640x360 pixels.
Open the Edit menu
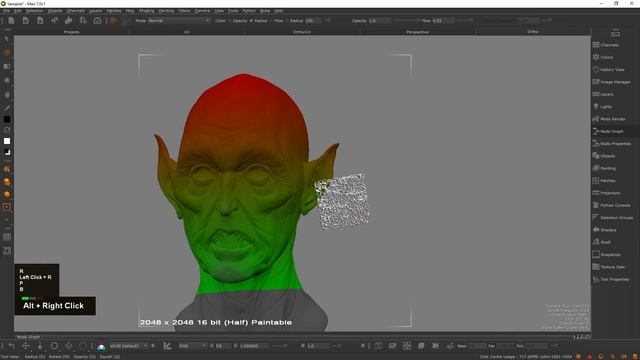[x=18, y=11]
